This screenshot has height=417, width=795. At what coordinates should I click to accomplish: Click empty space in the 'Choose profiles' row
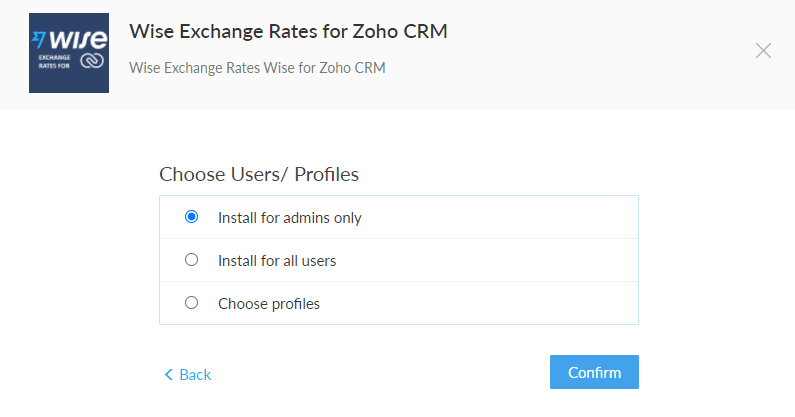(x=477, y=303)
